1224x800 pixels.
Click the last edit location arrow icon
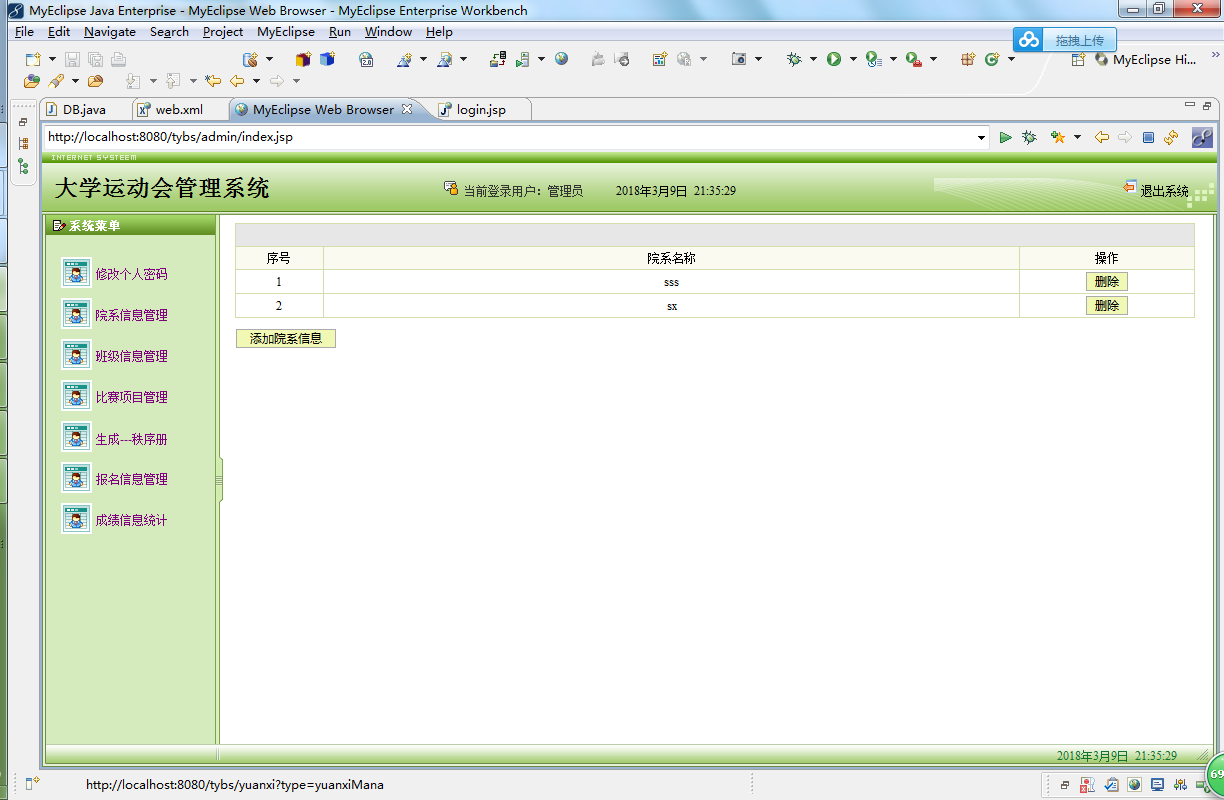[212, 81]
